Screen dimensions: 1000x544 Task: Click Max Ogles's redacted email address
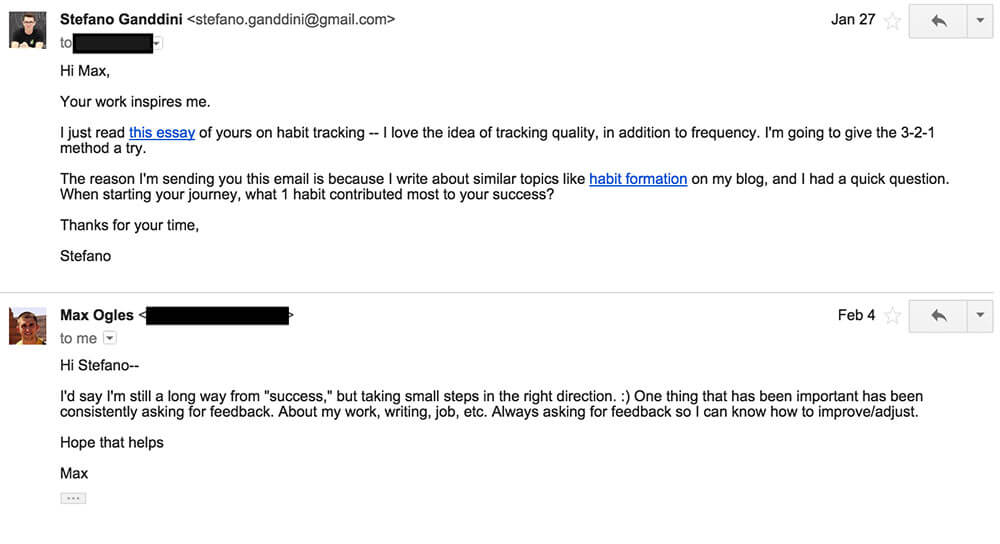tap(217, 315)
